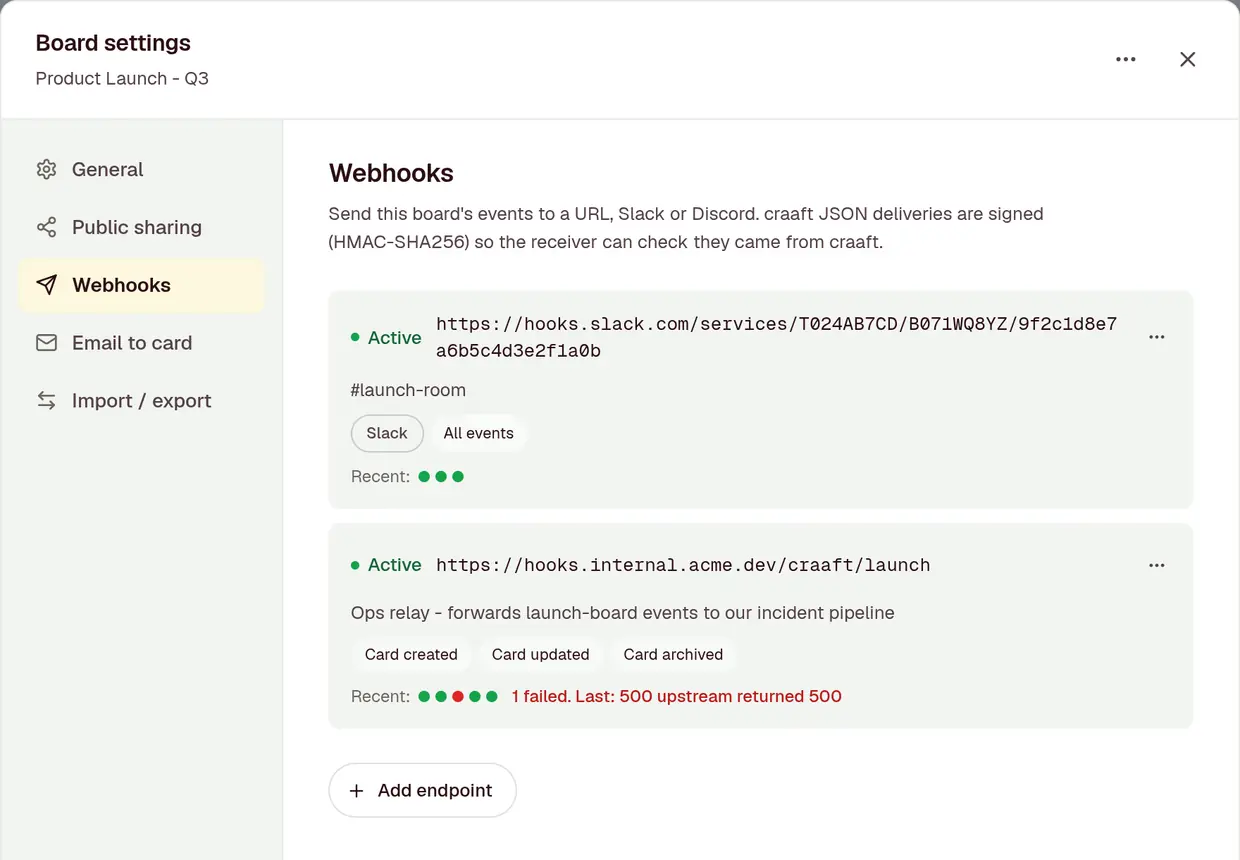
Task: Click the Email to card envelope icon
Action: click(x=46, y=343)
